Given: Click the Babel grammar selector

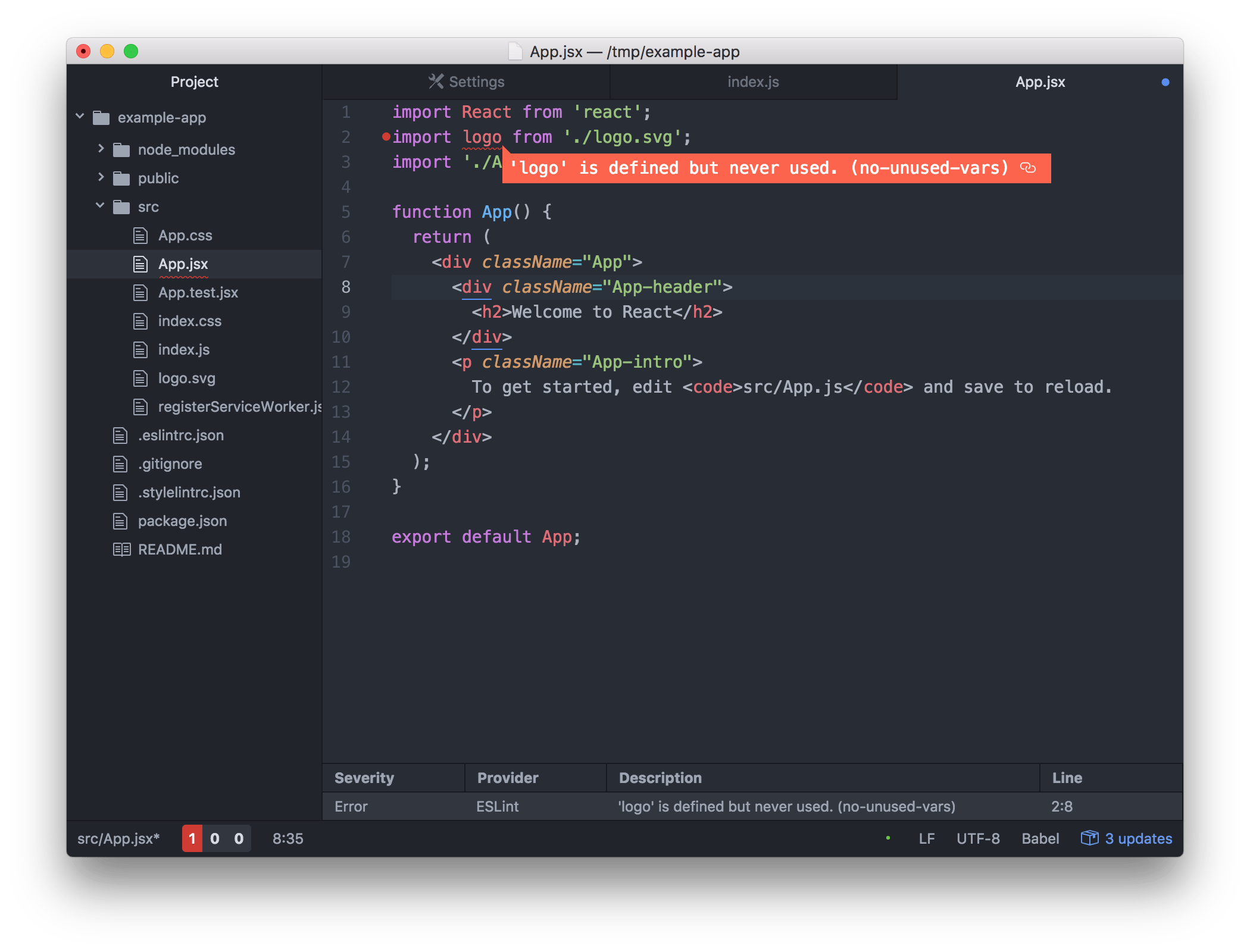Looking at the screenshot, I should coord(1040,839).
